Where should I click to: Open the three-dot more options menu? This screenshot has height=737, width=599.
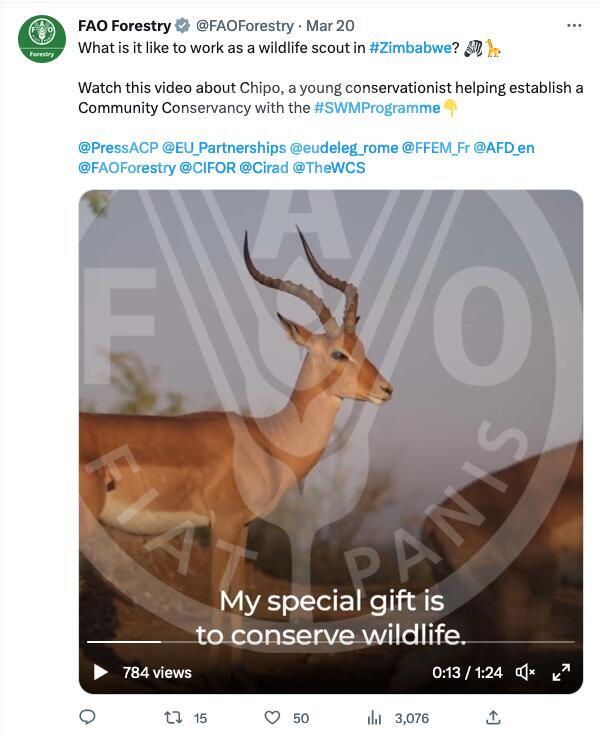pyautogui.click(x=574, y=25)
